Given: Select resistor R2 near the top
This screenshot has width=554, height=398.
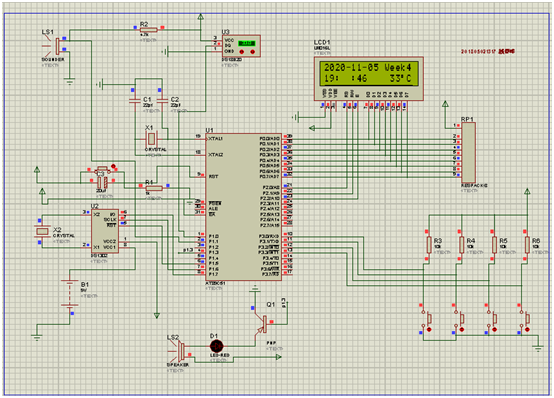Looking at the screenshot, I should [x=149, y=30].
